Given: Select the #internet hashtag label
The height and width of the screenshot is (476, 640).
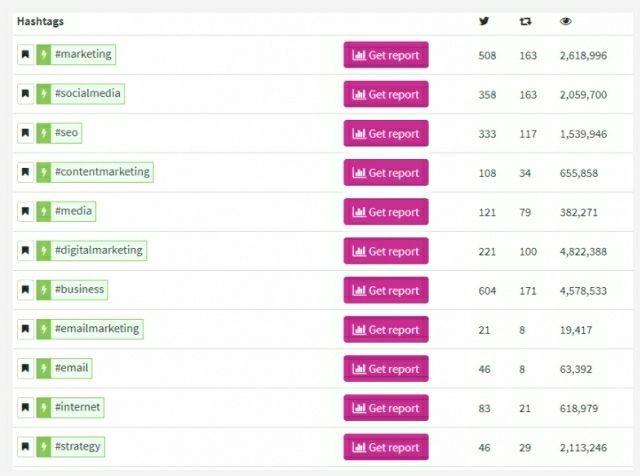Looking at the screenshot, I should [x=78, y=407].
